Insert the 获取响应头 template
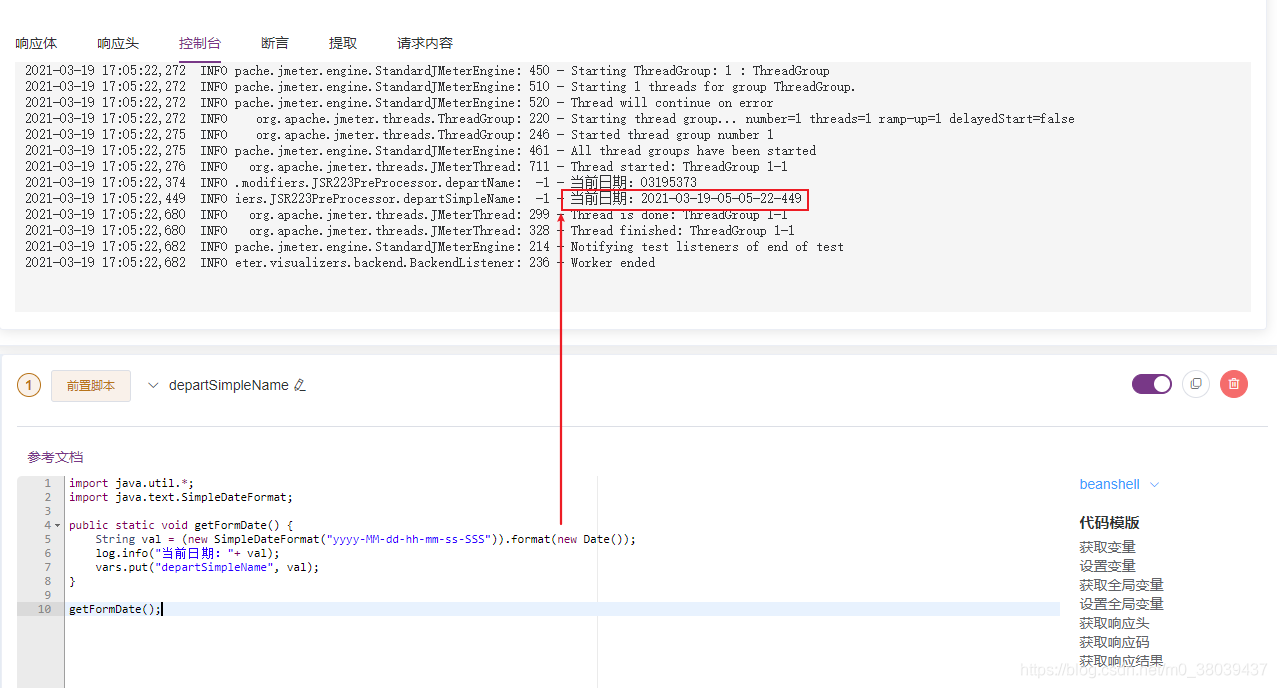The image size is (1277, 688). pos(1114,623)
